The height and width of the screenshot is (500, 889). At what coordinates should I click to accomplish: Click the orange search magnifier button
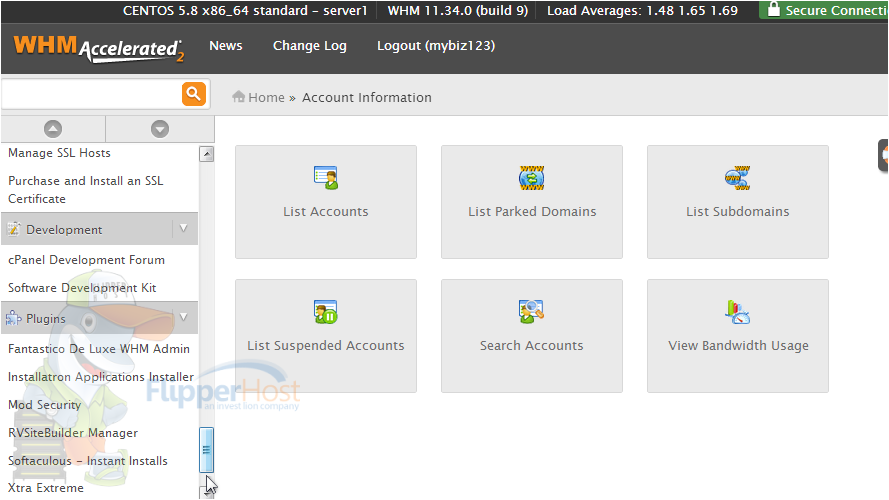tap(193, 94)
